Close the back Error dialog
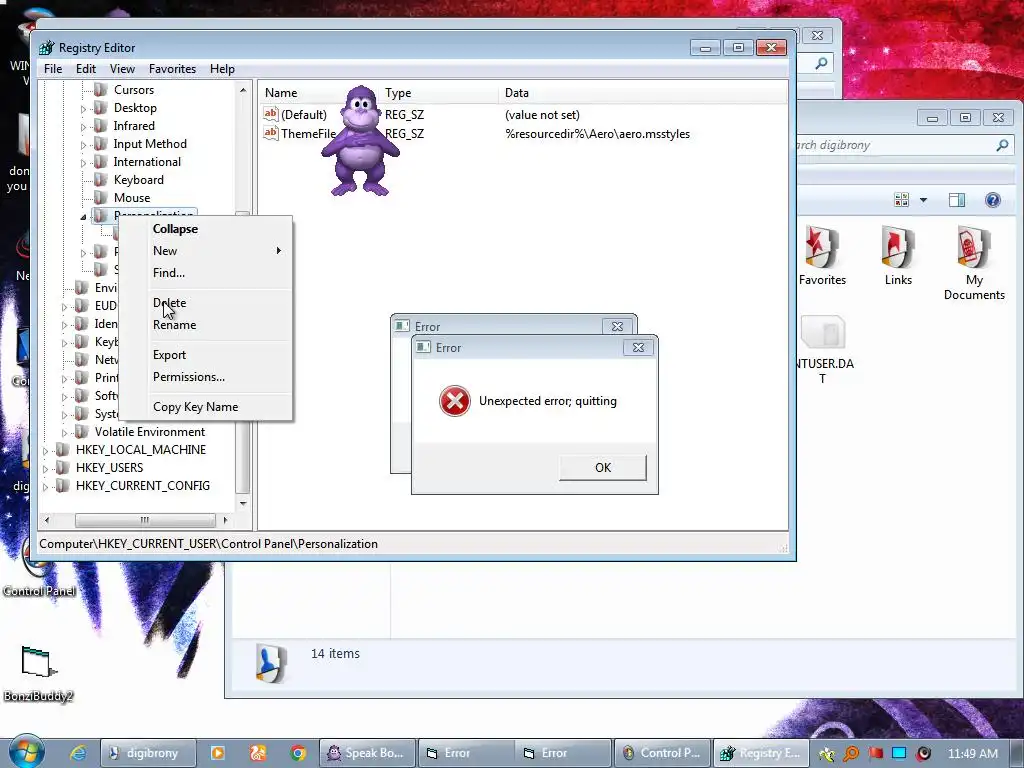The height and width of the screenshot is (768, 1024). [x=617, y=326]
